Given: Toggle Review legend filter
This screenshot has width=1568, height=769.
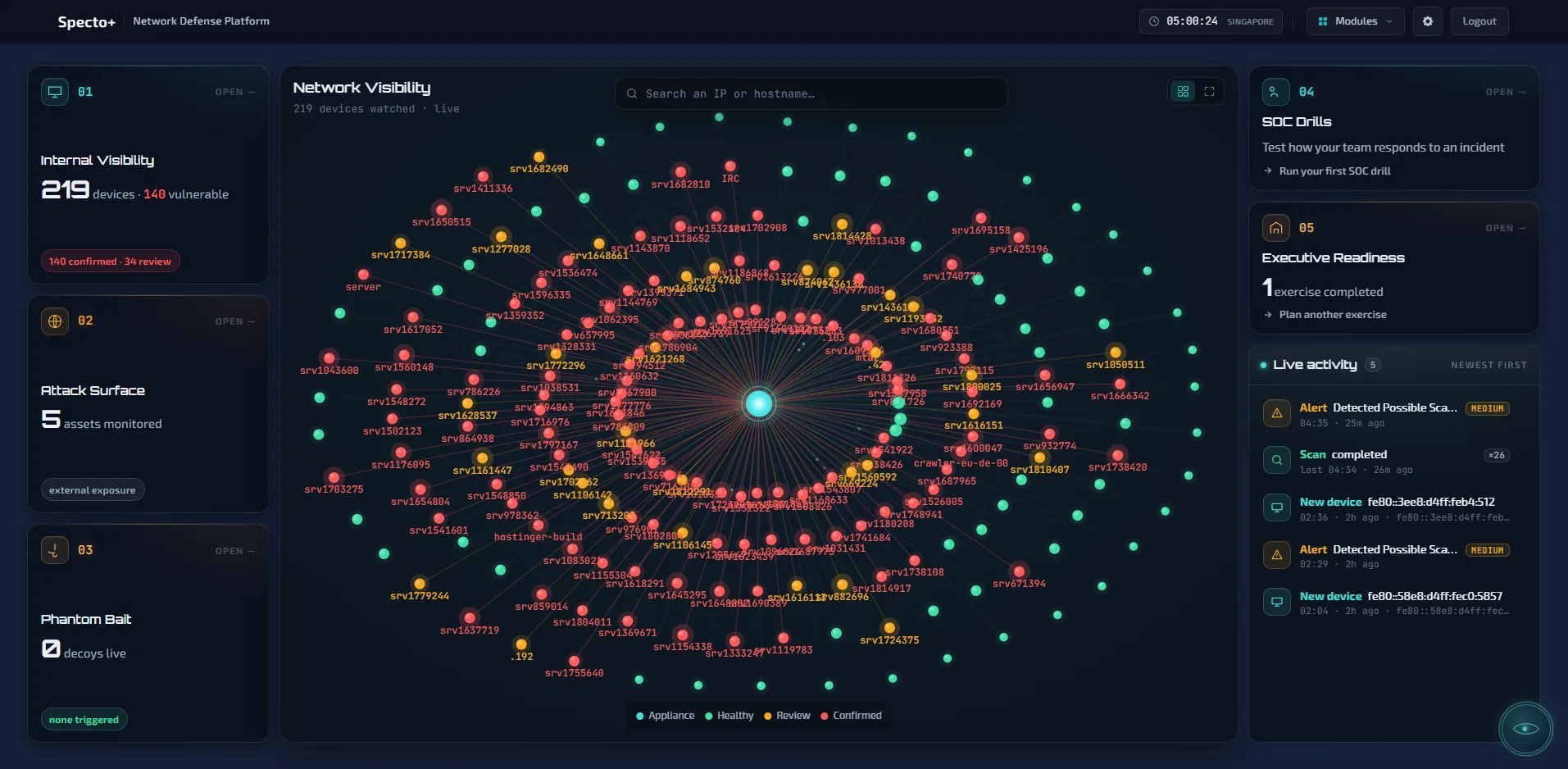Looking at the screenshot, I should (x=787, y=716).
